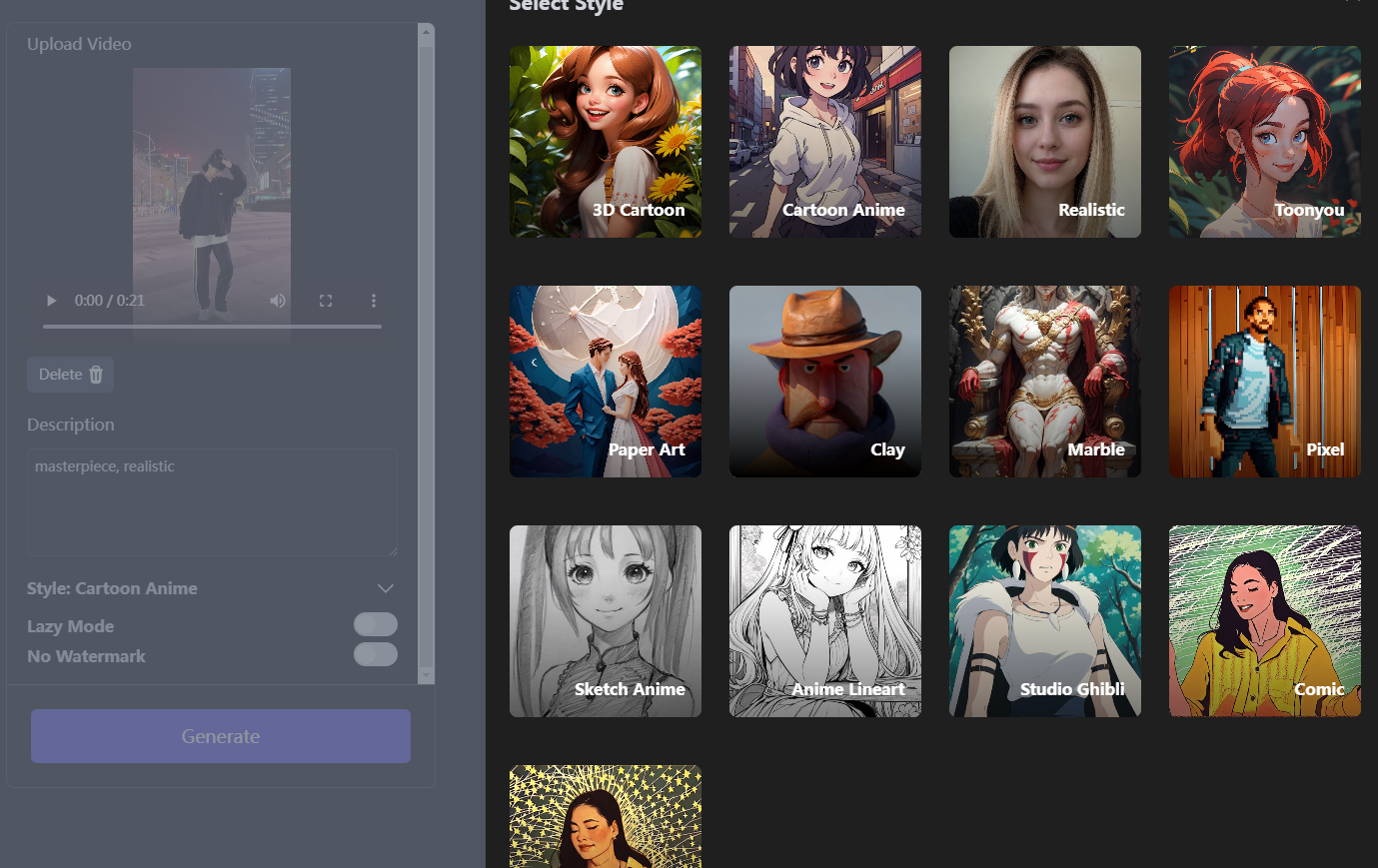Open video more options menu
Screen dimensions: 1378x868
click(x=374, y=301)
